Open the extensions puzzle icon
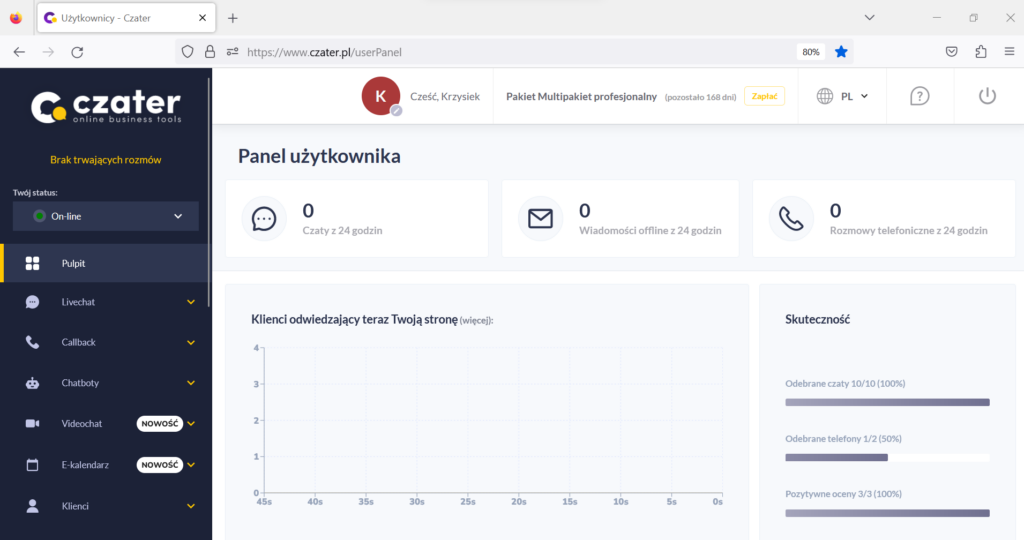1024x540 pixels. [981, 52]
